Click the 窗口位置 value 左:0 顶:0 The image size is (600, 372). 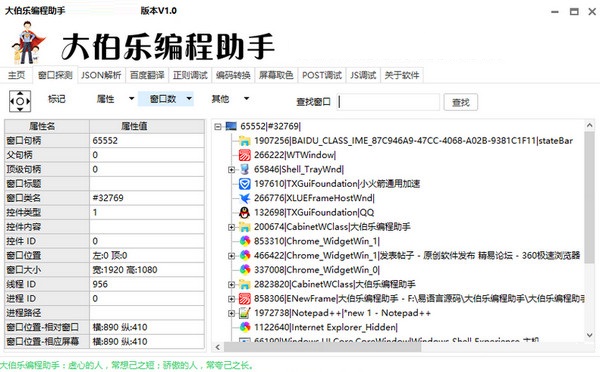click(147, 255)
